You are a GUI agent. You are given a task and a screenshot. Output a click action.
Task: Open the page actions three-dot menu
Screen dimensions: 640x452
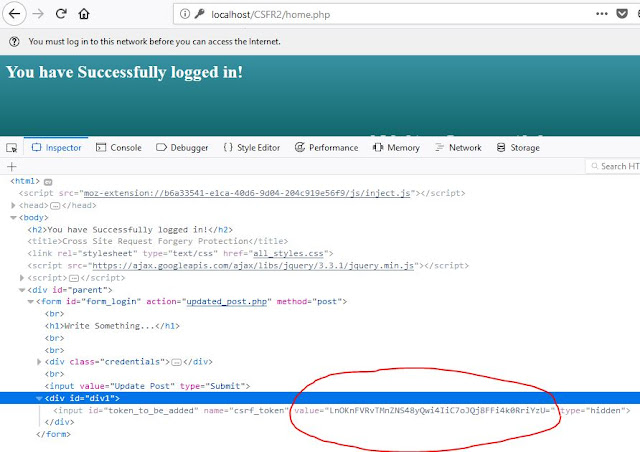(602, 14)
